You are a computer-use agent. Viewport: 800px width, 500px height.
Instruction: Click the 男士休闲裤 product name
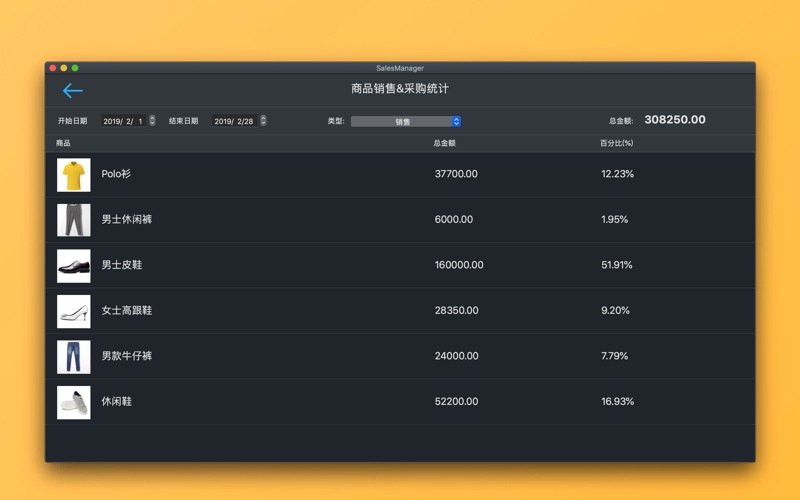click(127, 219)
